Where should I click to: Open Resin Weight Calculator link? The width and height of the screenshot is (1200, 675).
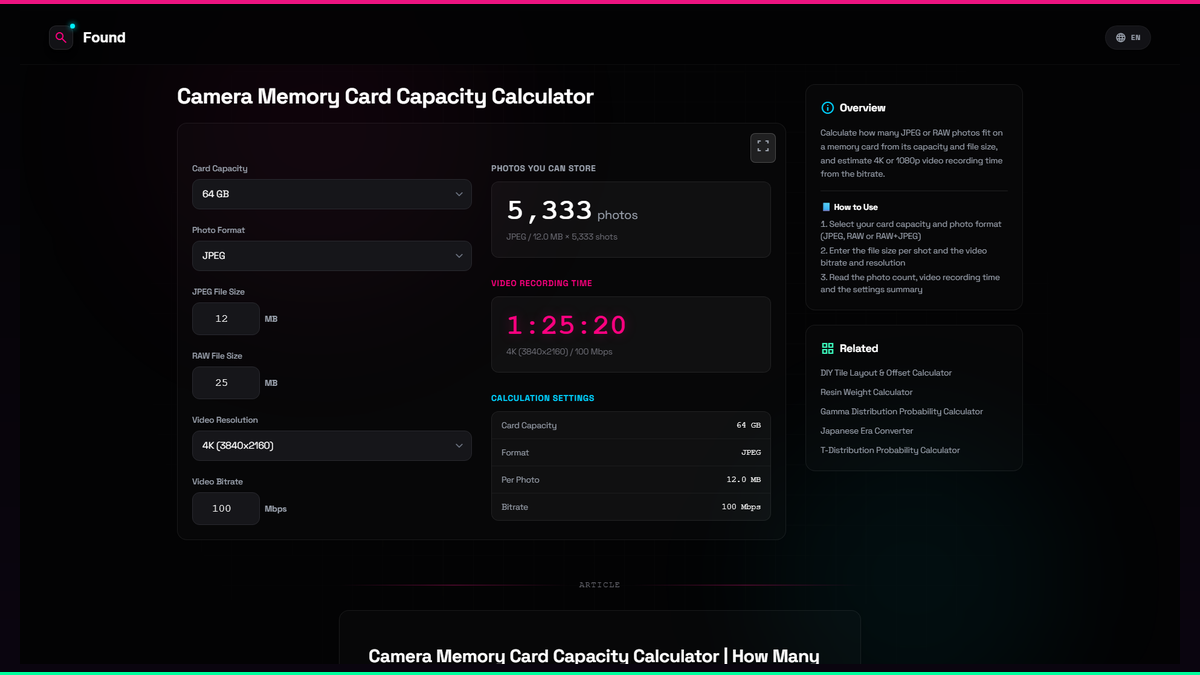click(x=867, y=392)
